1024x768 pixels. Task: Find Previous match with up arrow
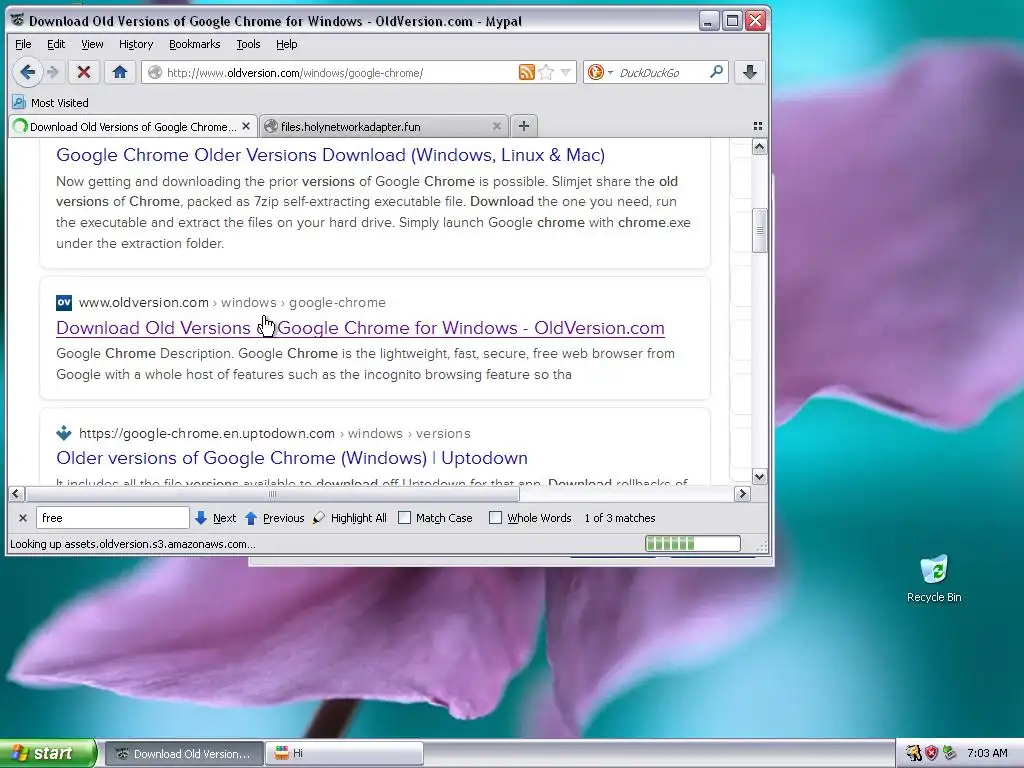[x=275, y=518]
